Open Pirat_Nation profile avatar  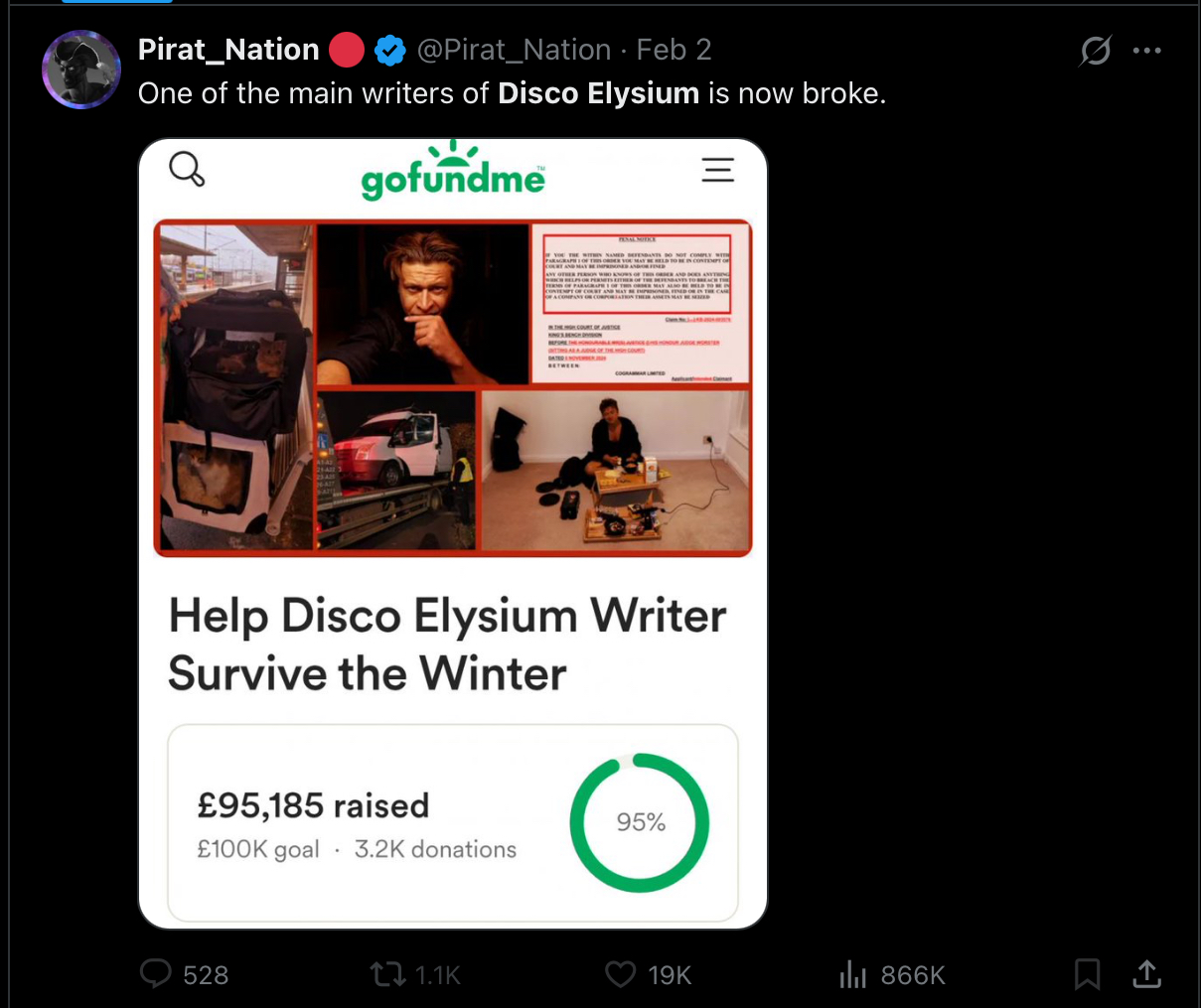pos(81,70)
